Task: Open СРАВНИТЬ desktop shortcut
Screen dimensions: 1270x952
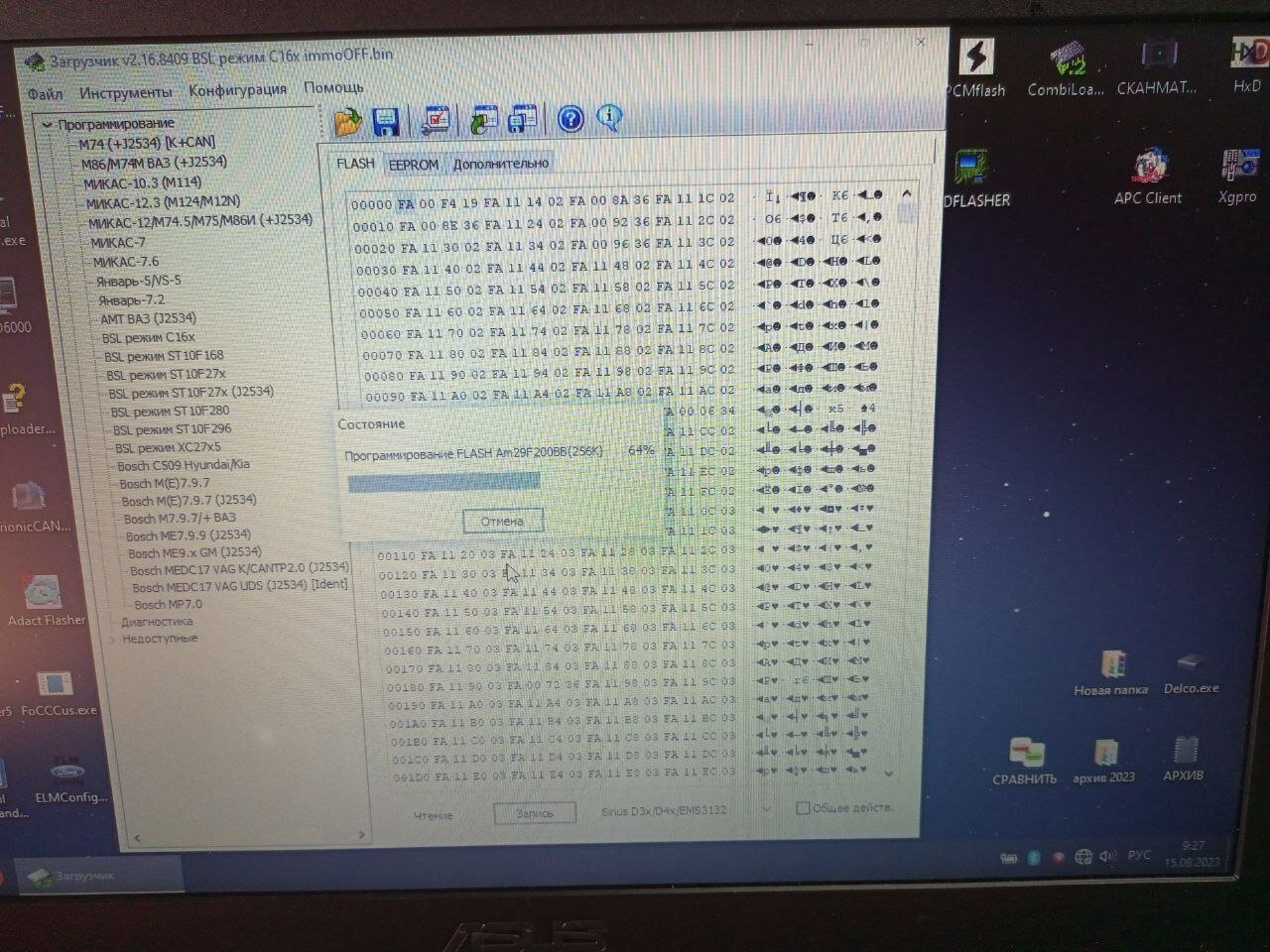Action: [x=1025, y=762]
